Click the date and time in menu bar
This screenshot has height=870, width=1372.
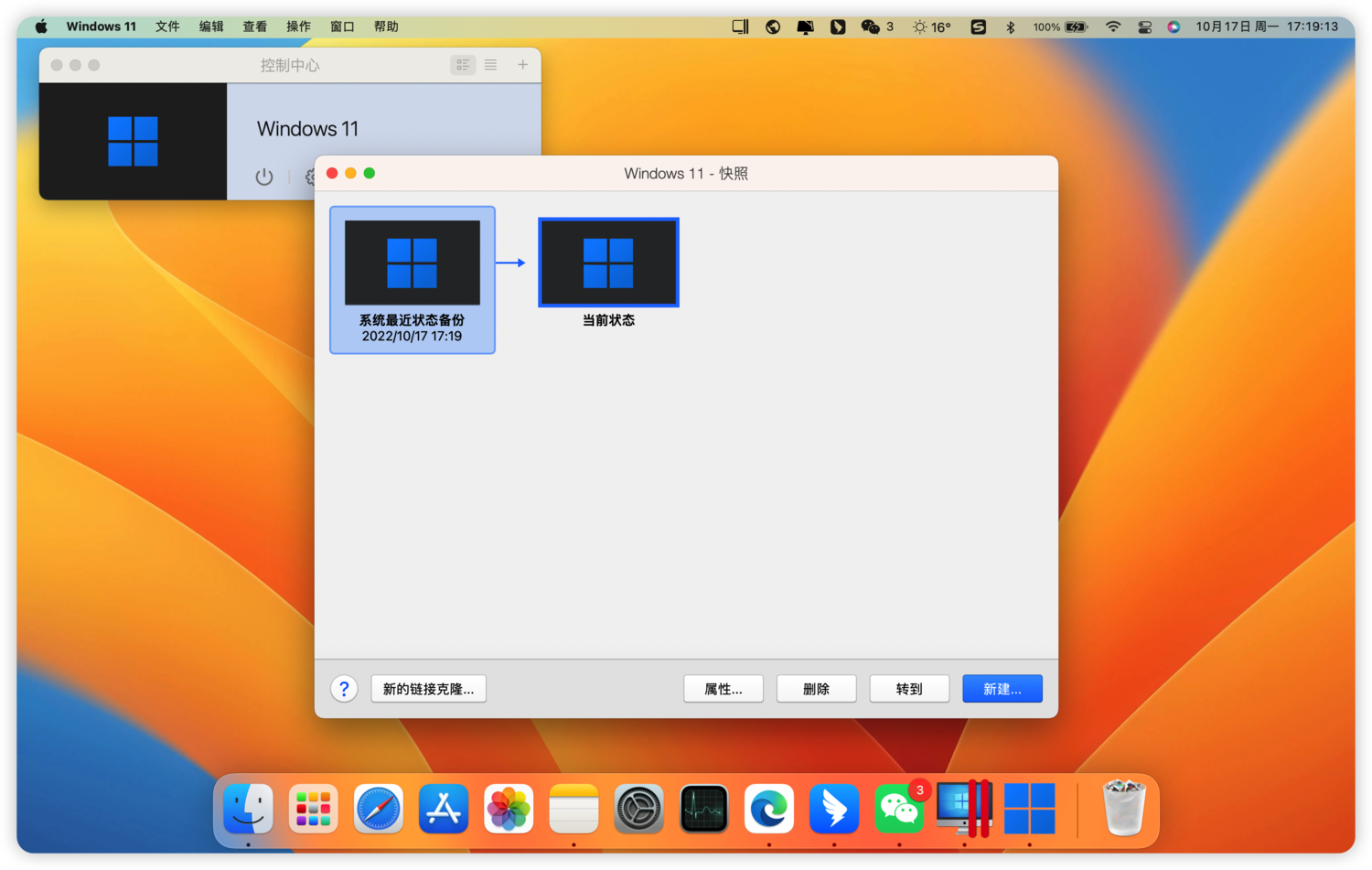click(x=1267, y=27)
